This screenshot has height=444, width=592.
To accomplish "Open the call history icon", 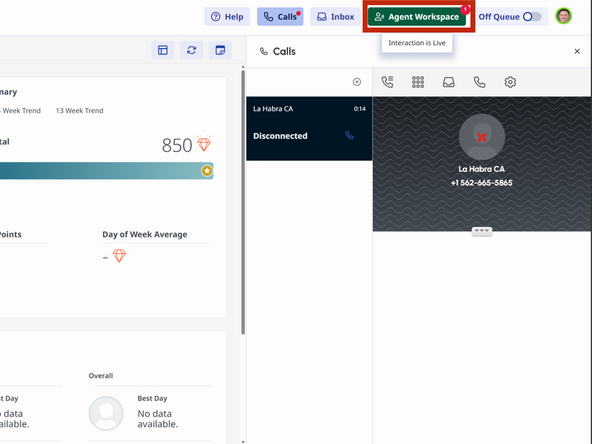I will 387,82.
